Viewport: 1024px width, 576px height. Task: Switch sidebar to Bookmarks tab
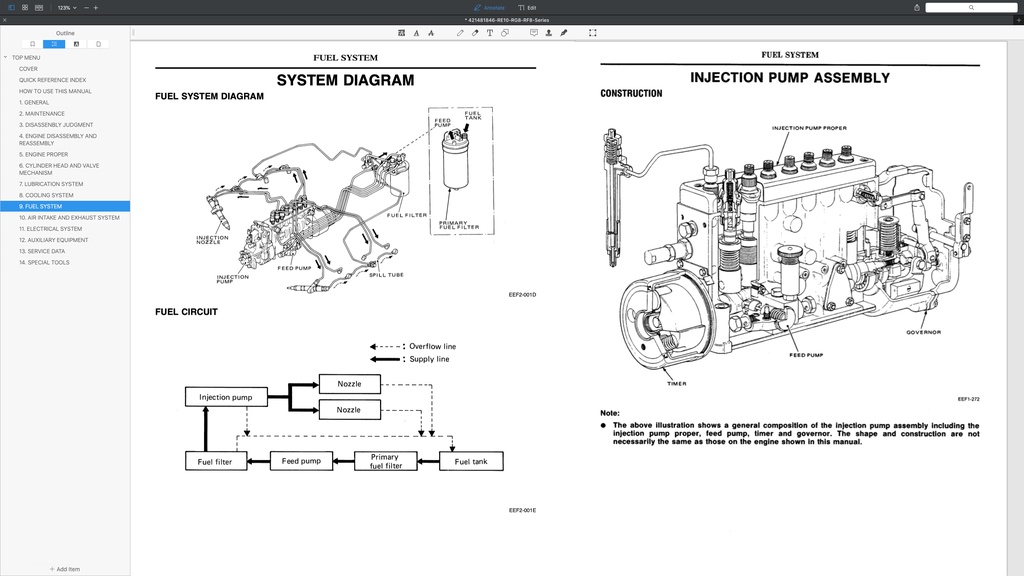(x=32, y=44)
